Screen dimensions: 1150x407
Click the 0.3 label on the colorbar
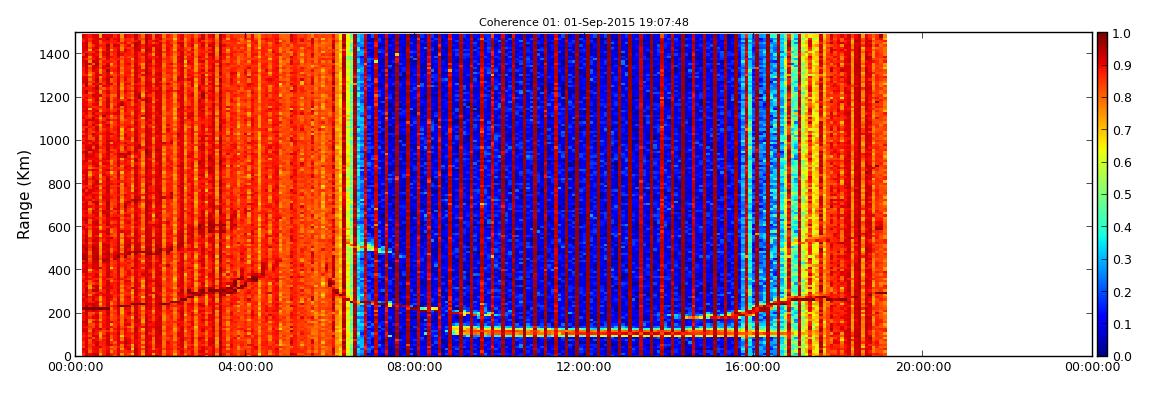pyautogui.click(x=1122, y=260)
